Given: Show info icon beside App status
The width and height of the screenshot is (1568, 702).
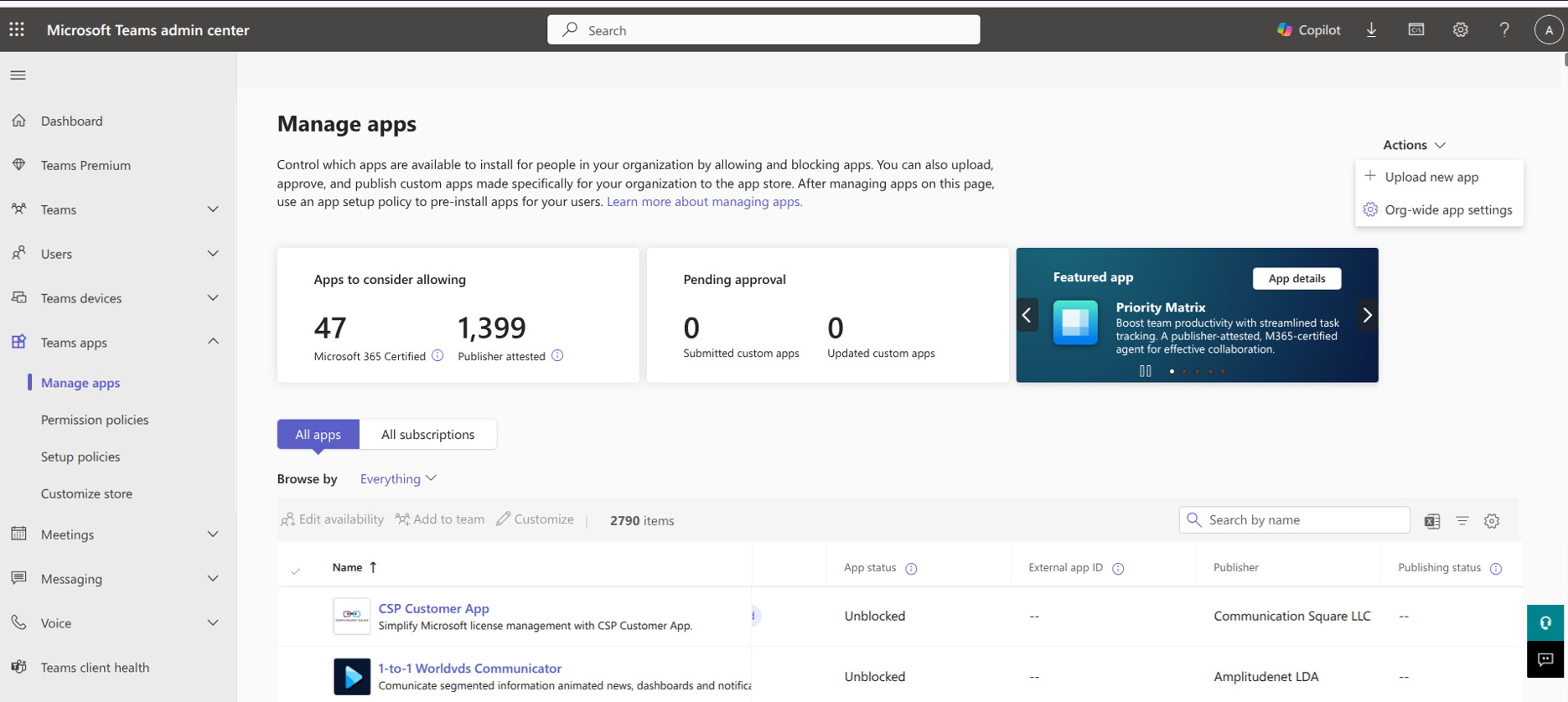Looking at the screenshot, I should [x=911, y=569].
